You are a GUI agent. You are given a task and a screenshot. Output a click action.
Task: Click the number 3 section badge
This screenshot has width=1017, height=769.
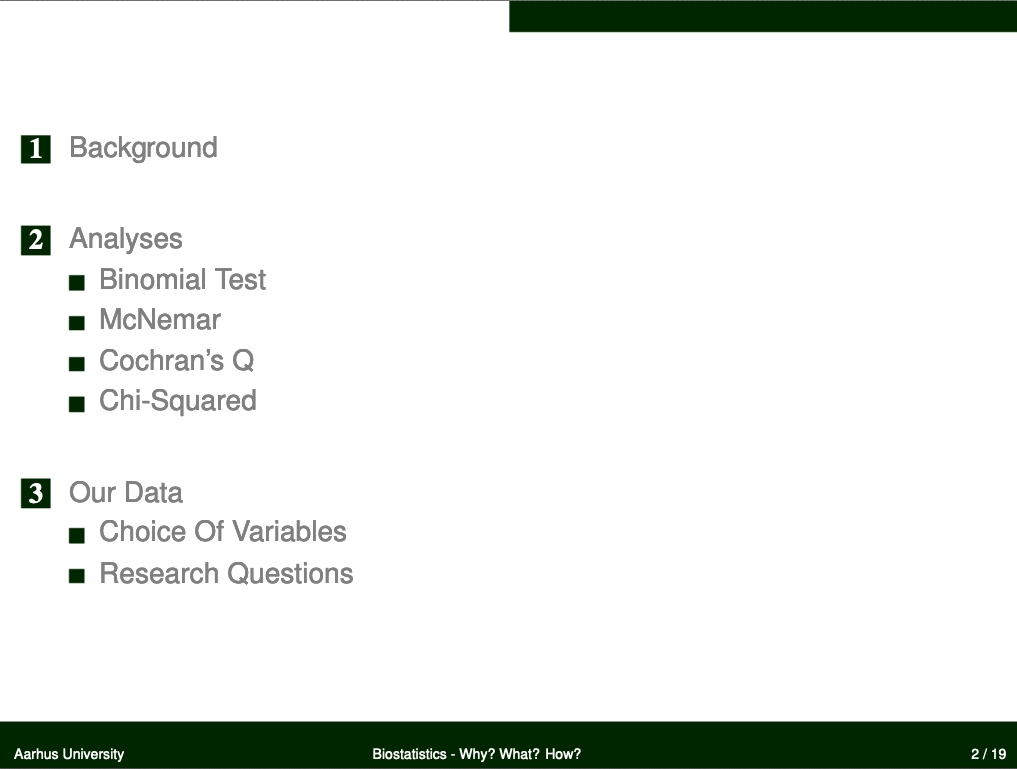(36, 493)
